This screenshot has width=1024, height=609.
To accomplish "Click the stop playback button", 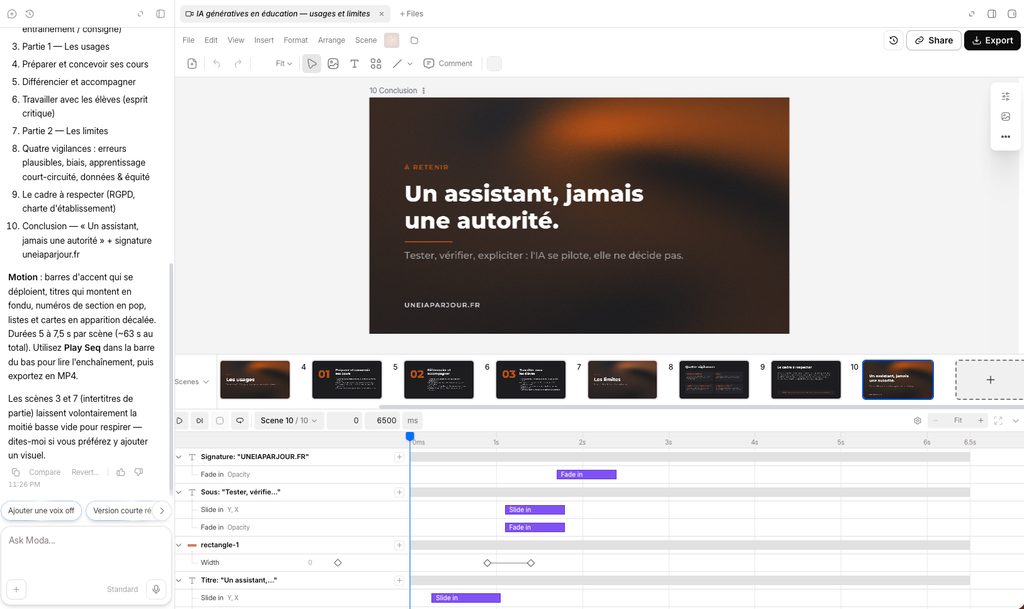I will 219,420.
